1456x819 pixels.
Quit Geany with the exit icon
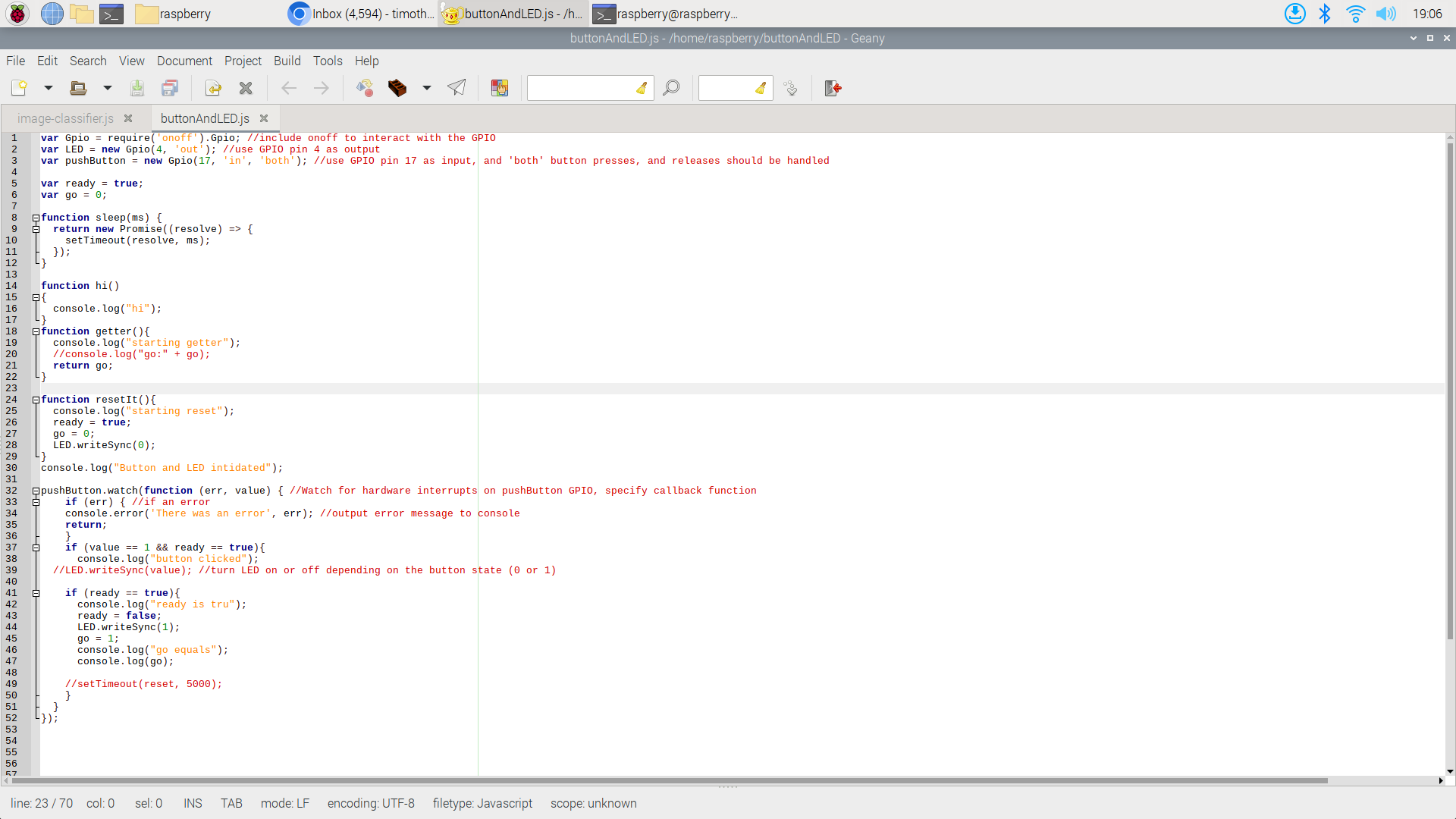pos(833,88)
